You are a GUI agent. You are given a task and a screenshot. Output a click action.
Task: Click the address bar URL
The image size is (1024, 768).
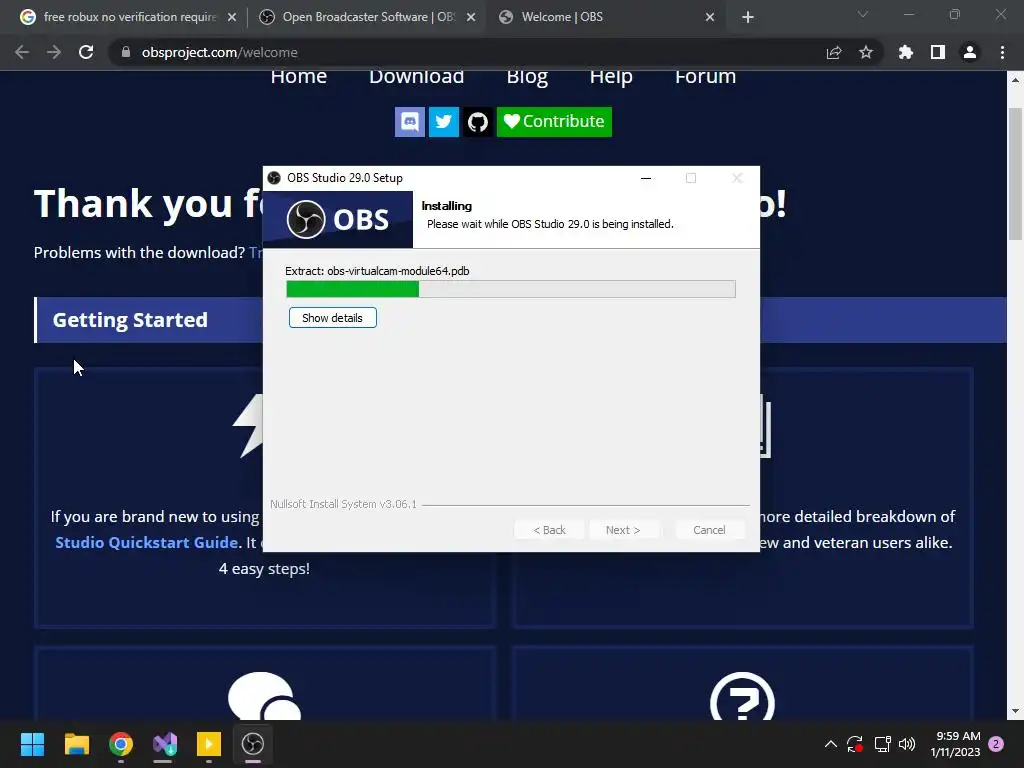(x=219, y=52)
